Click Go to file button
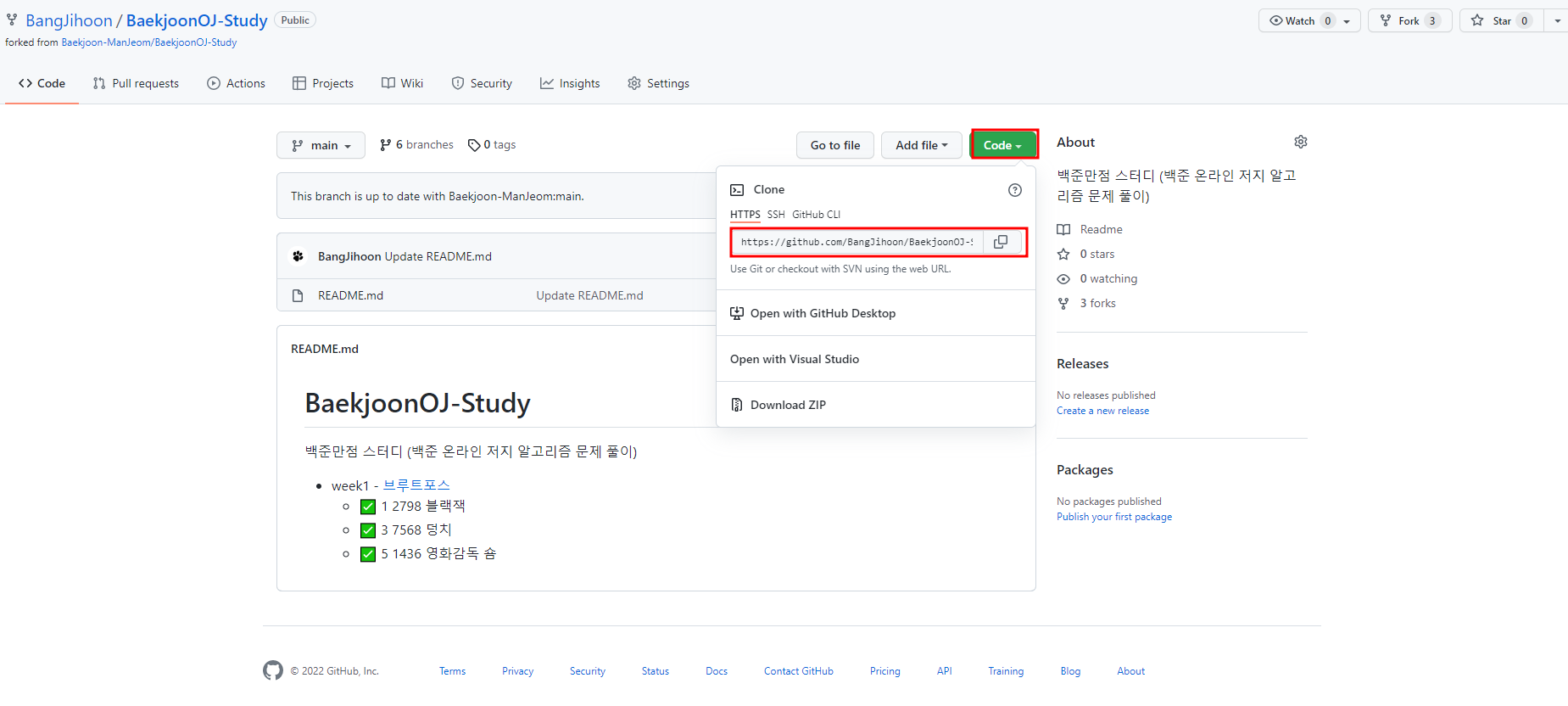This screenshot has height=706, width=1568. coord(835,145)
